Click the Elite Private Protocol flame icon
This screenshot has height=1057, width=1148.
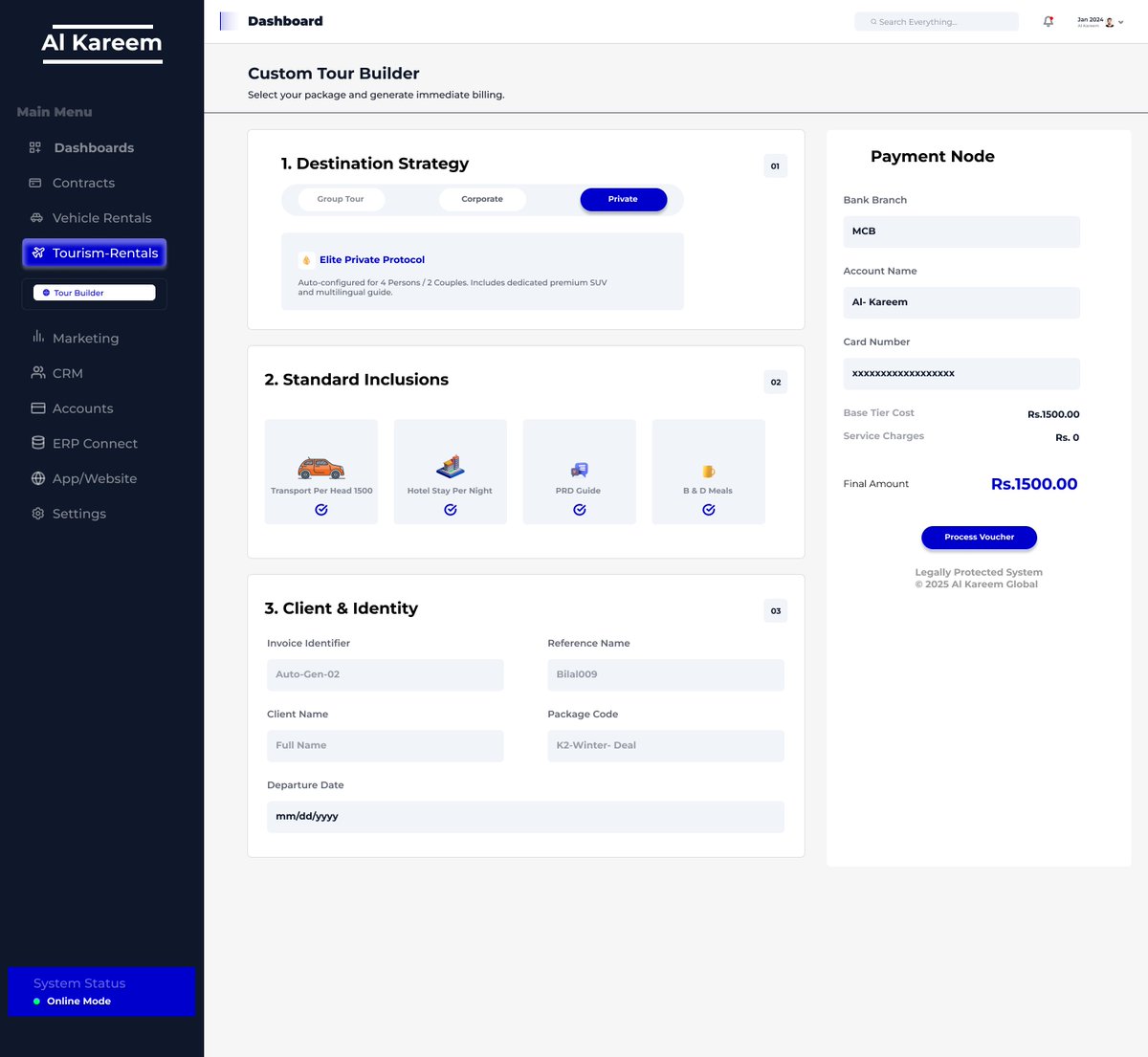(x=306, y=260)
